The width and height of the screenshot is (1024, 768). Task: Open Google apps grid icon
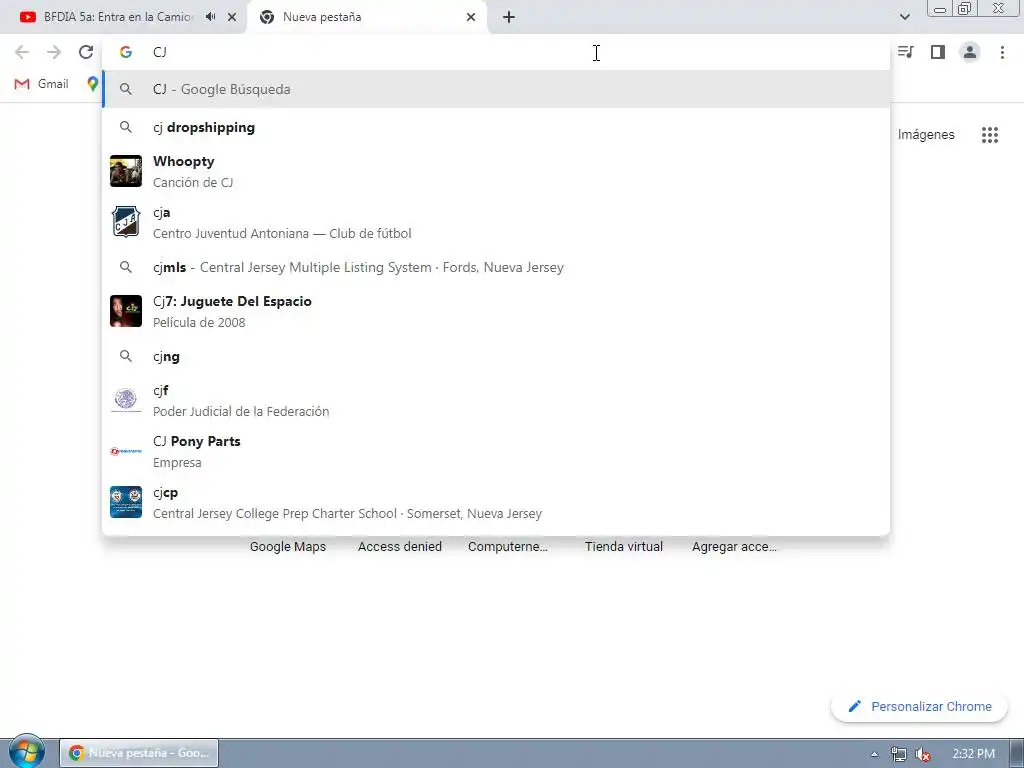(989, 135)
